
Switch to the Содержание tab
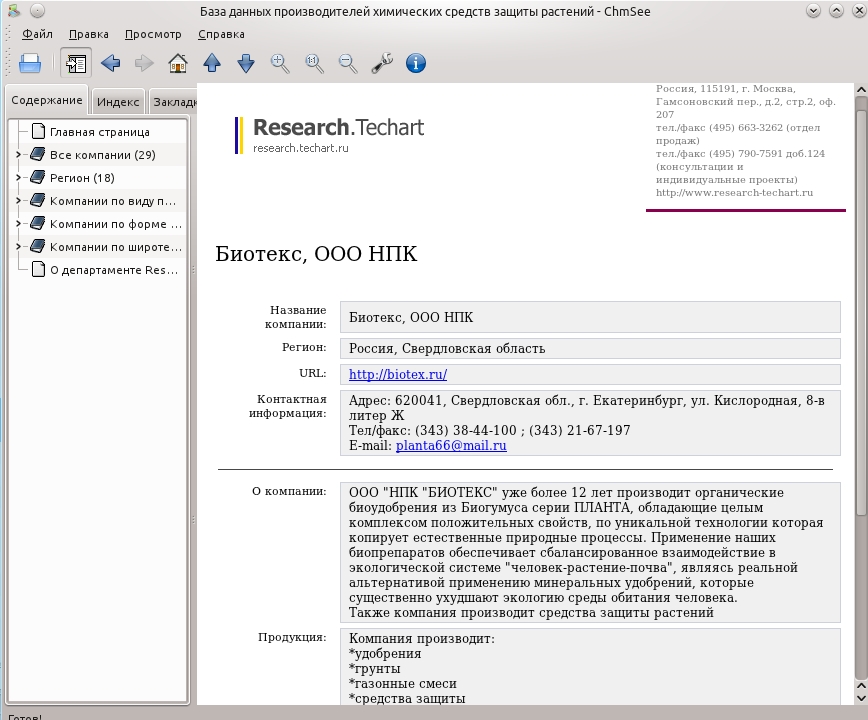pos(46,100)
